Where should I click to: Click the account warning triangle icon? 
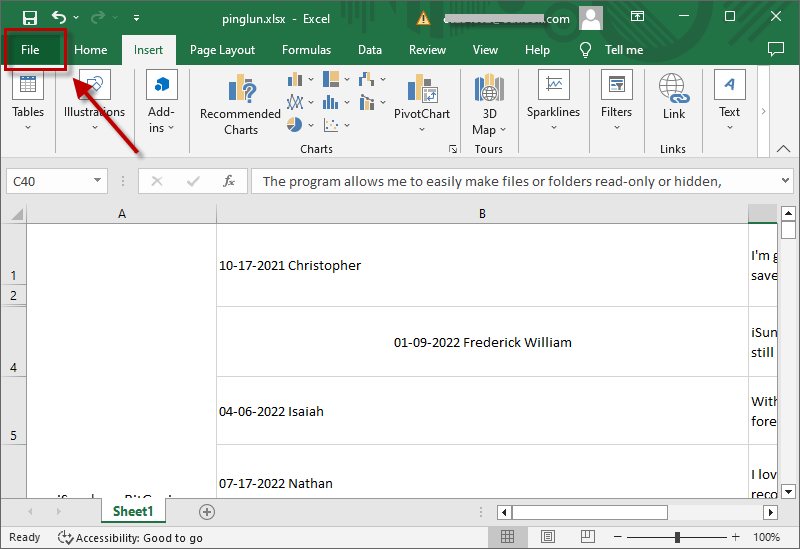(x=423, y=19)
